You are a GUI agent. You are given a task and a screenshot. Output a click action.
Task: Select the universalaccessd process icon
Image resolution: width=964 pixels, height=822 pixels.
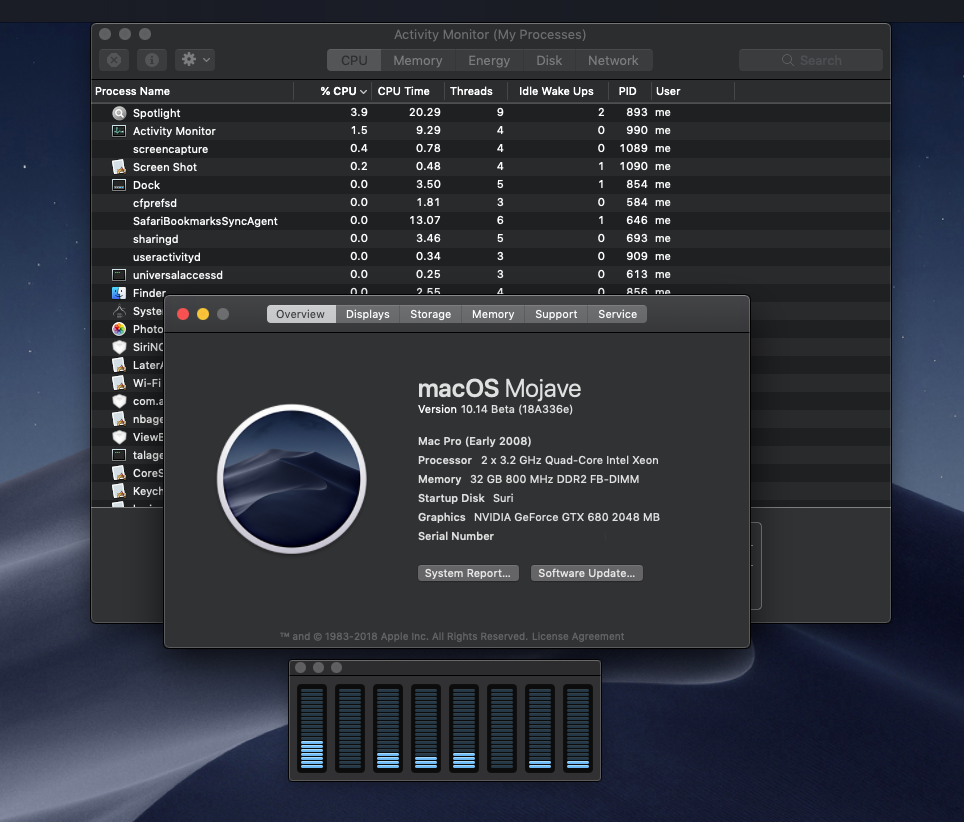(119, 275)
